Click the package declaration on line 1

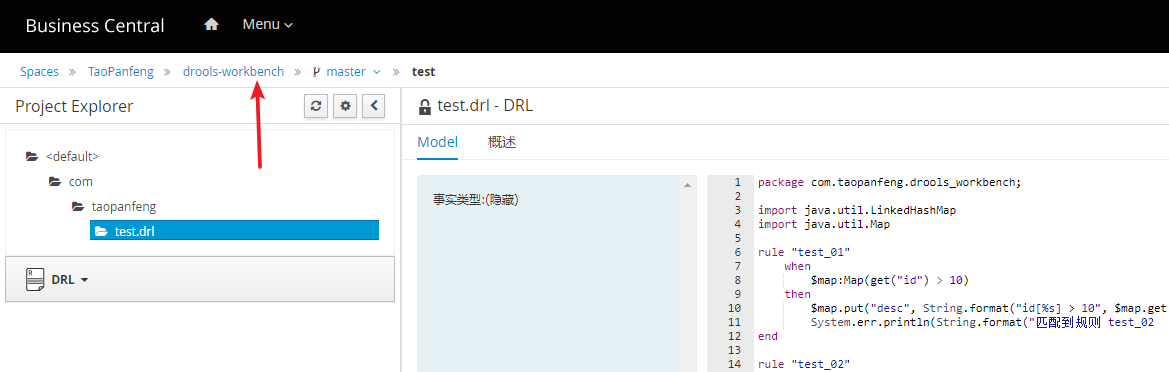pyautogui.click(x=889, y=182)
